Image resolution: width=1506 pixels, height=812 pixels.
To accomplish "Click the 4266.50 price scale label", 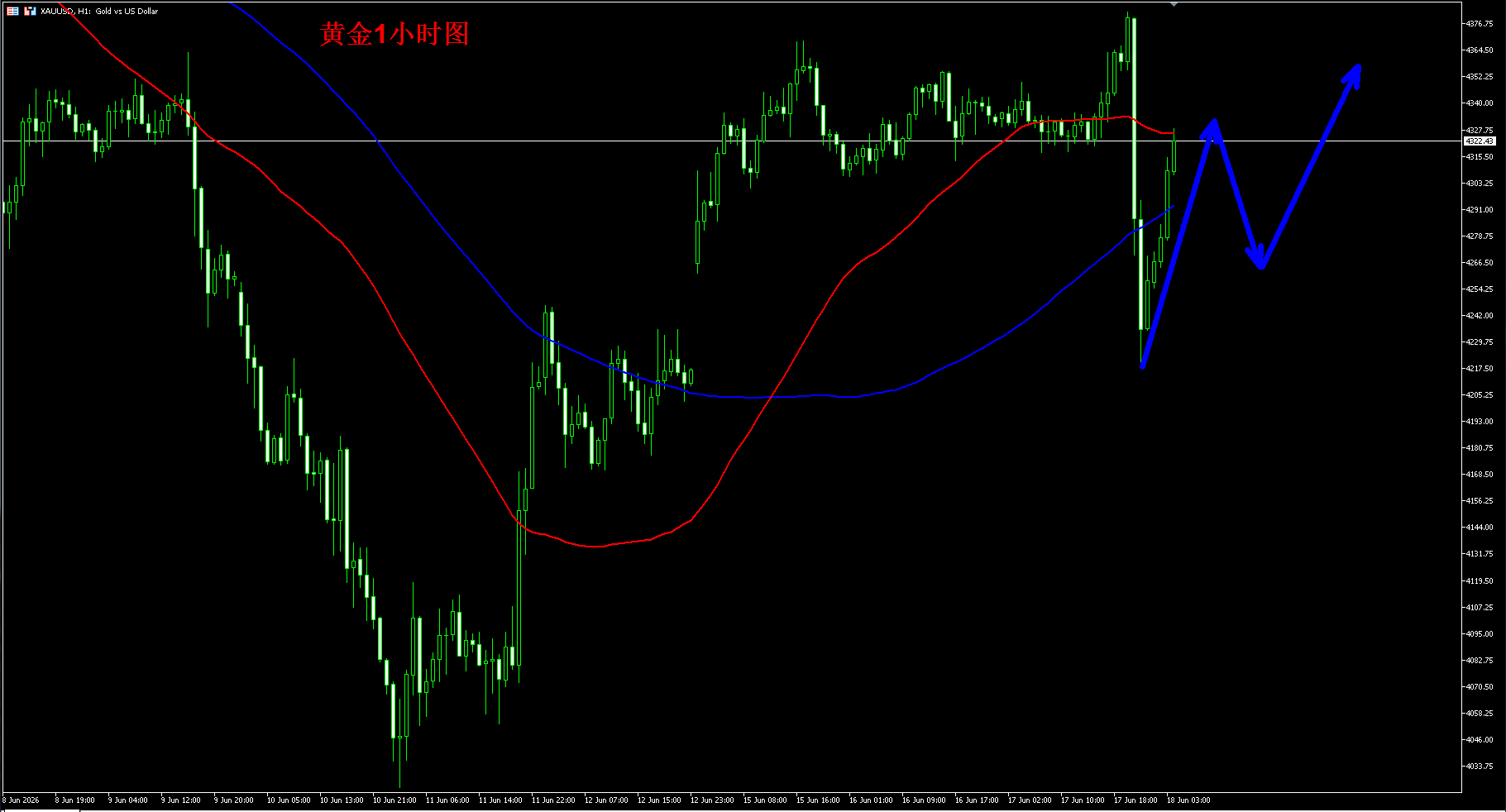I will (1480, 263).
